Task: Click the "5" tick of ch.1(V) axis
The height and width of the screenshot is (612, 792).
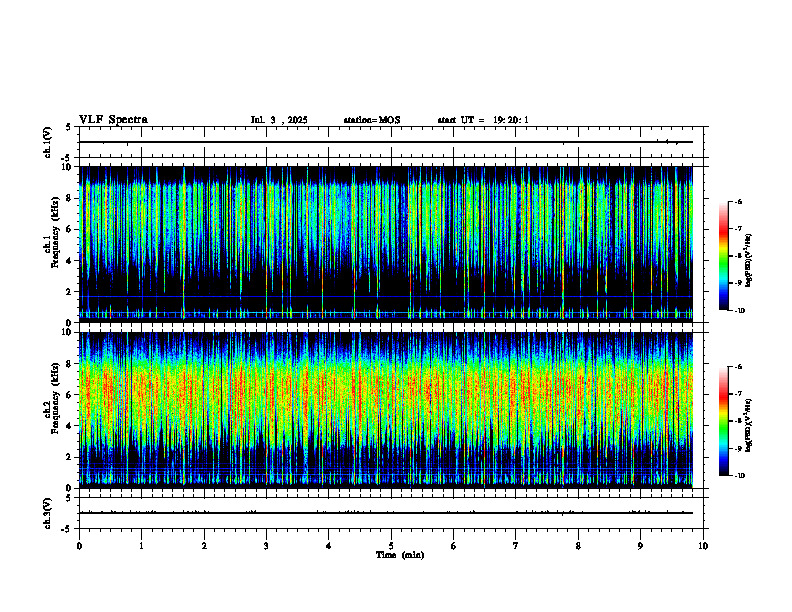Action: 69,127
